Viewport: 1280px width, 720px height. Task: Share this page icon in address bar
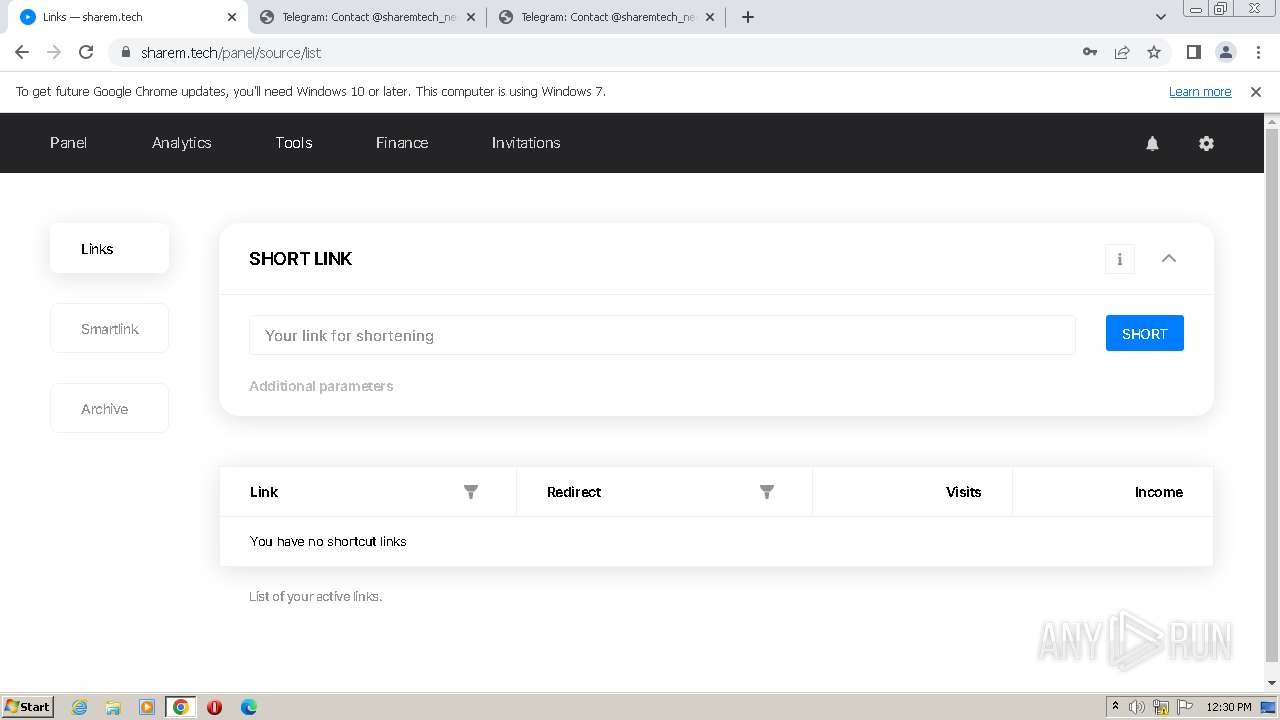pyautogui.click(x=1122, y=52)
